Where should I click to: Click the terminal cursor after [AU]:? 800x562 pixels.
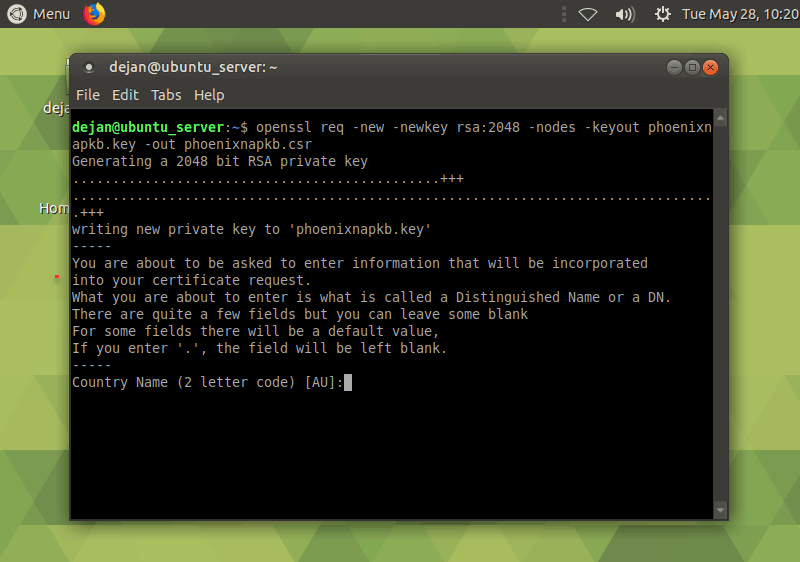click(348, 382)
